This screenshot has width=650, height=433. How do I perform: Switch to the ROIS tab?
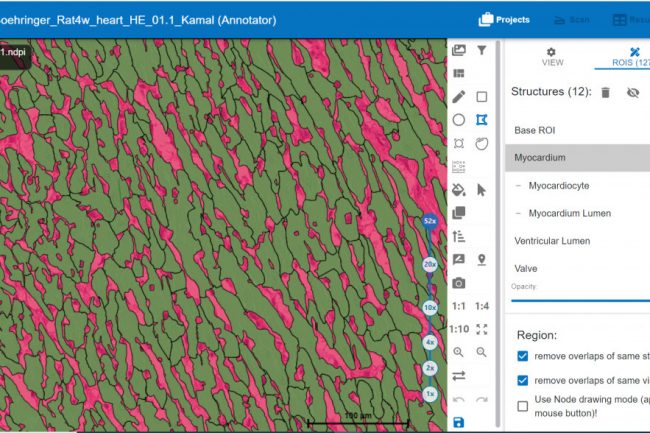pos(630,57)
